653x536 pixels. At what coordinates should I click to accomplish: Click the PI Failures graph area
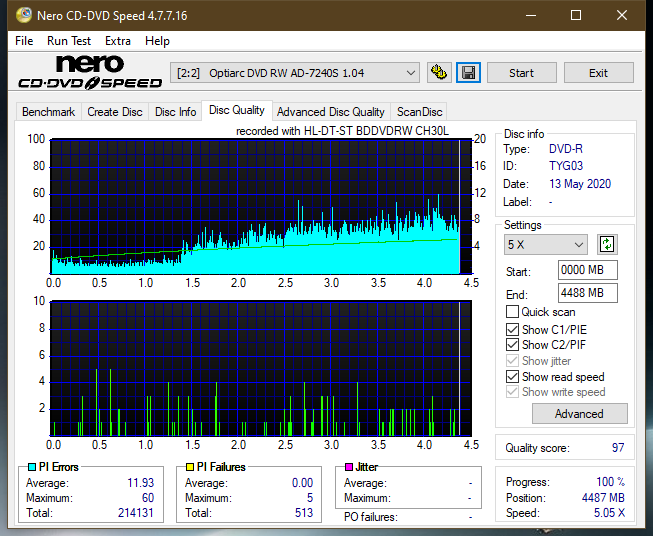coord(261,368)
